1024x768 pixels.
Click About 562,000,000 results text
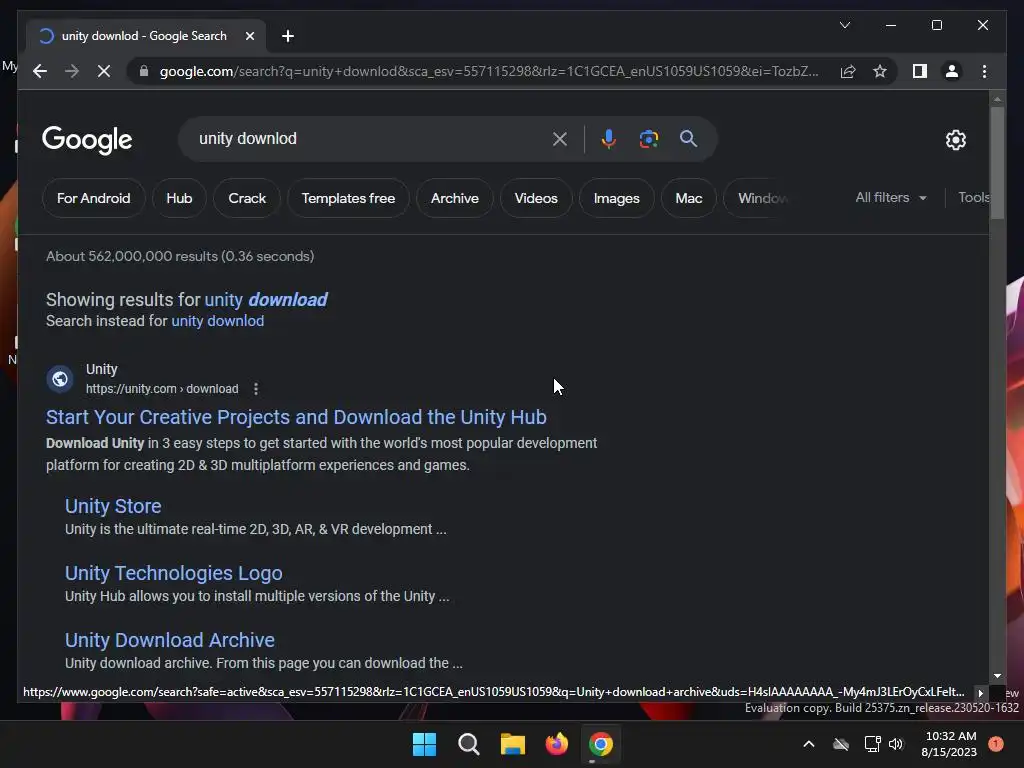click(x=180, y=256)
